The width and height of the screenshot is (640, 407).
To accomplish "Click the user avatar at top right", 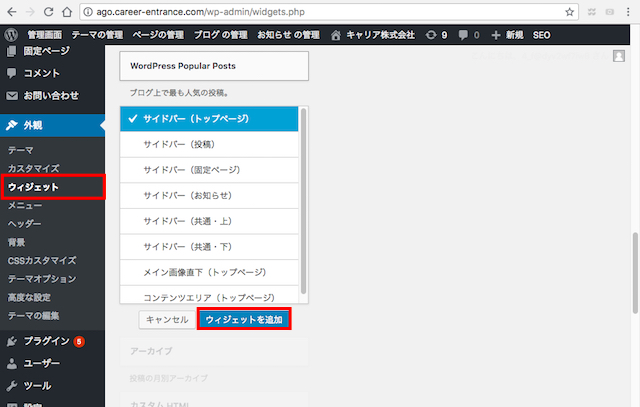I will (618, 56).
